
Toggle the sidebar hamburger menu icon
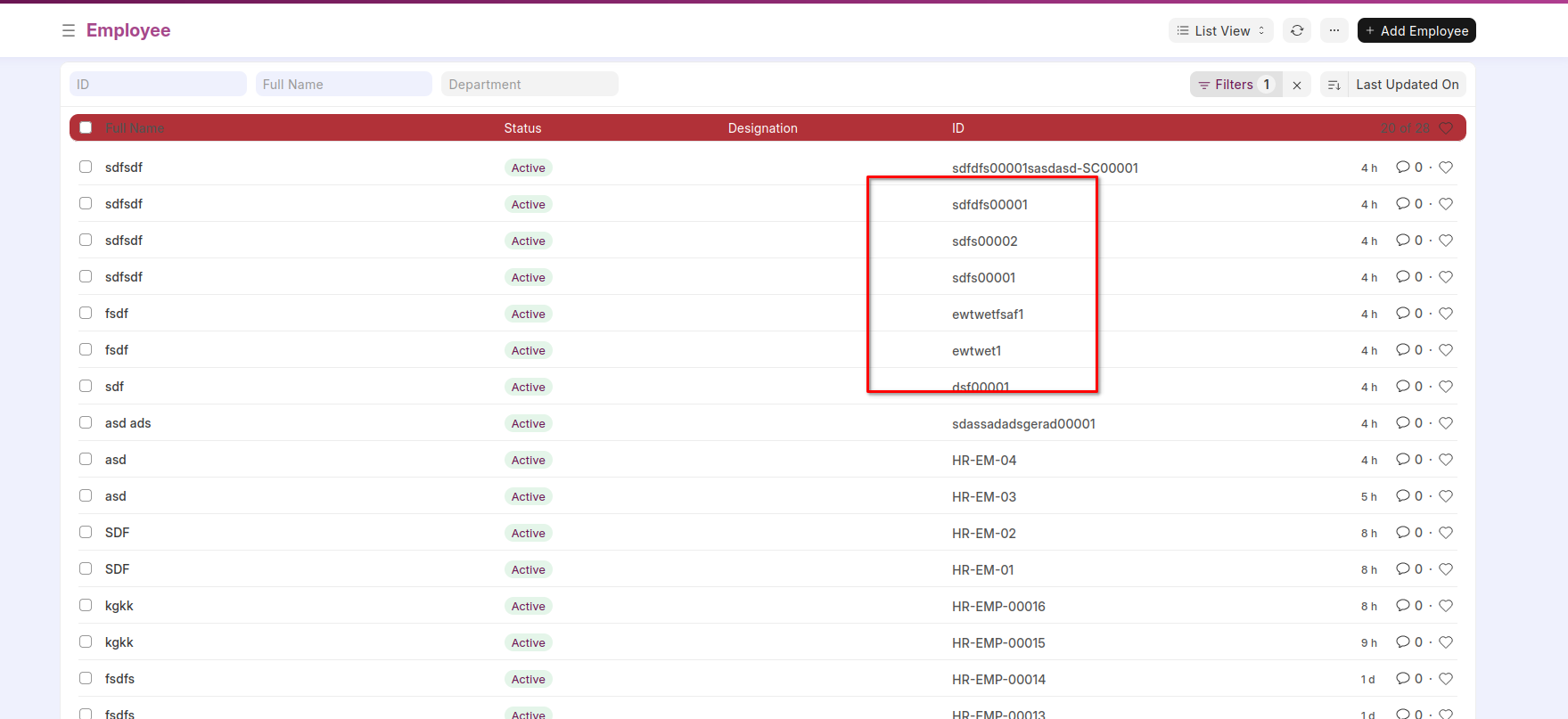69,30
